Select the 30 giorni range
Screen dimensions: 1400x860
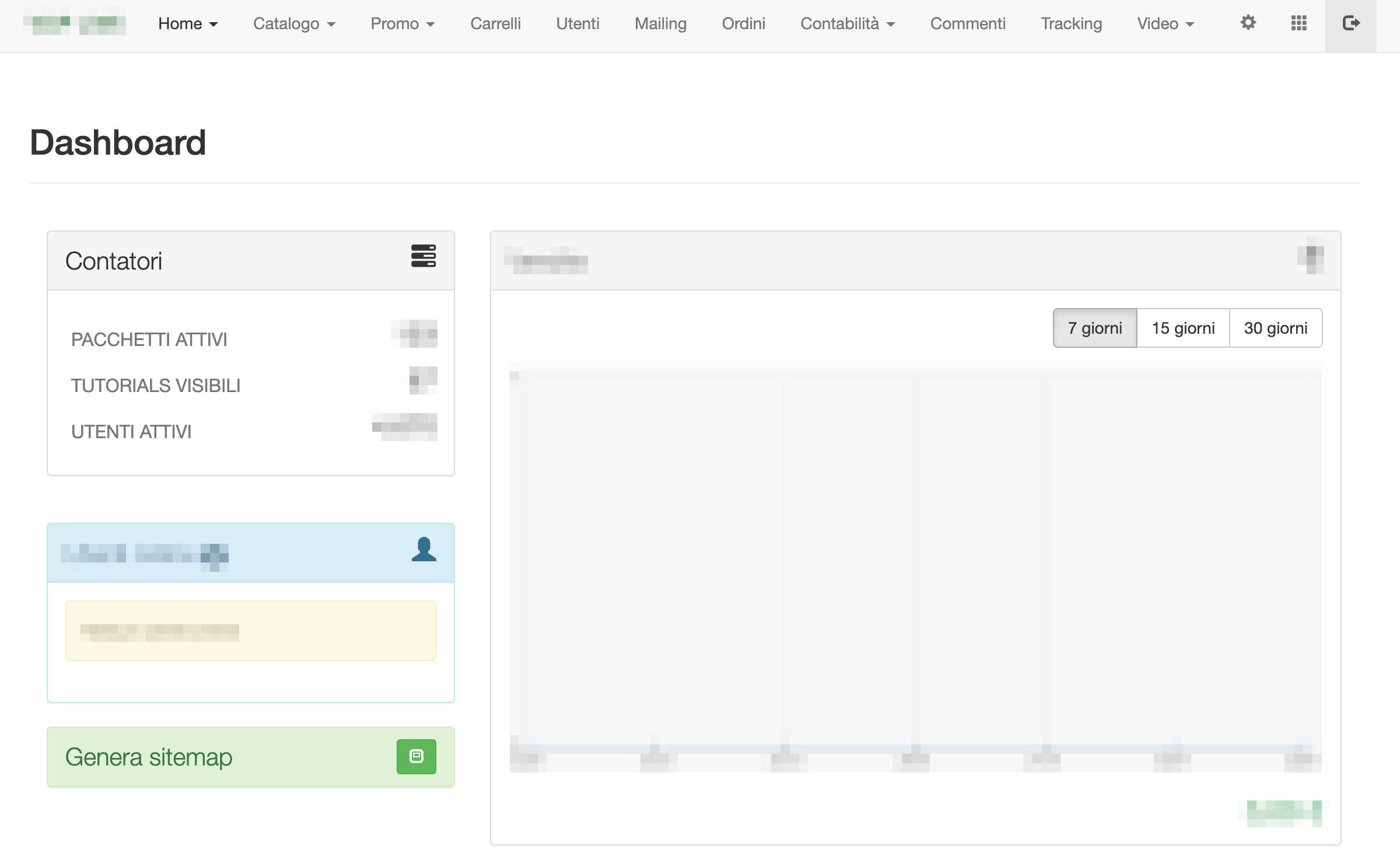coord(1276,328)
